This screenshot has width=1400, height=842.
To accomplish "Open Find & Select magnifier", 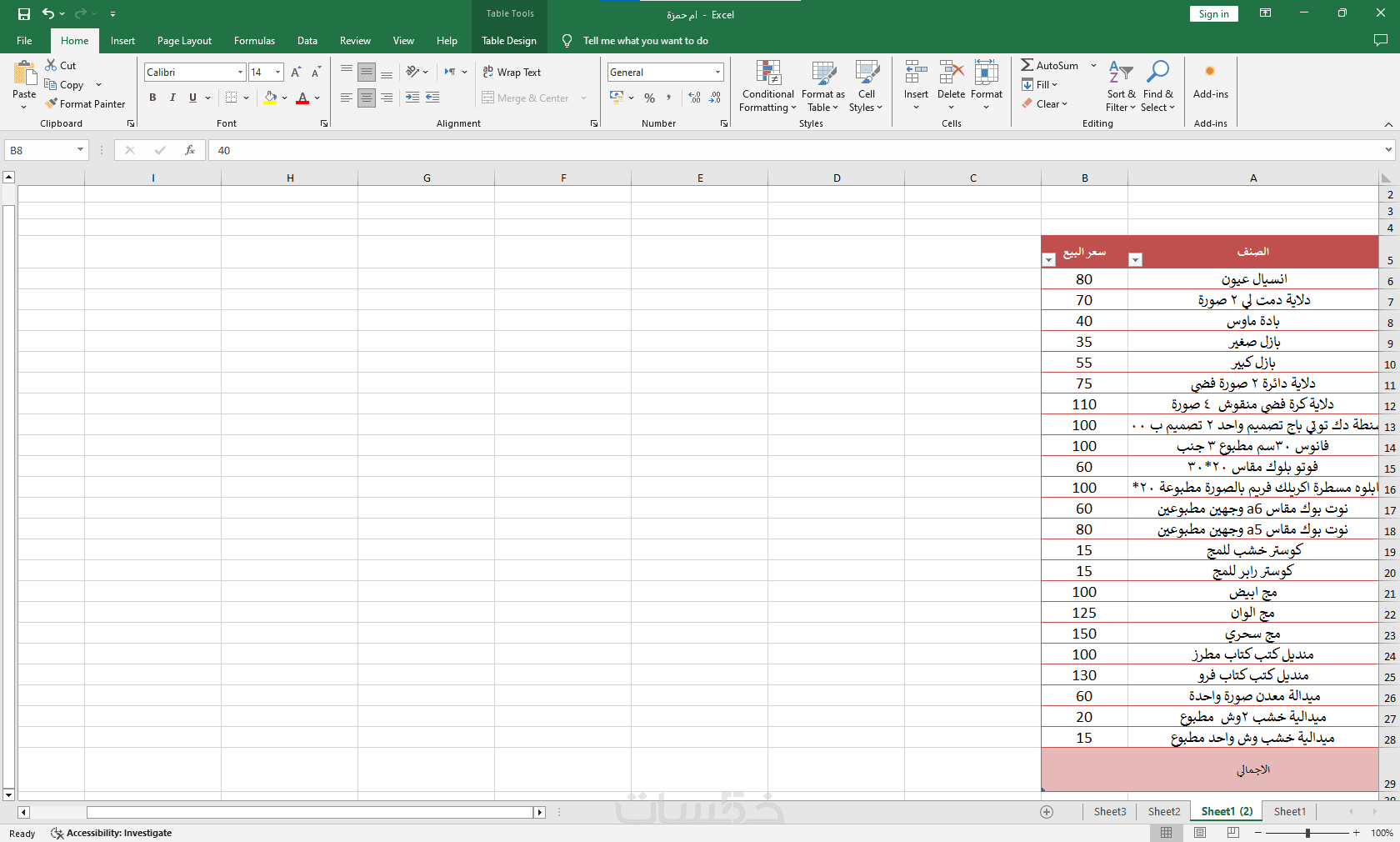I will 1157,72.
